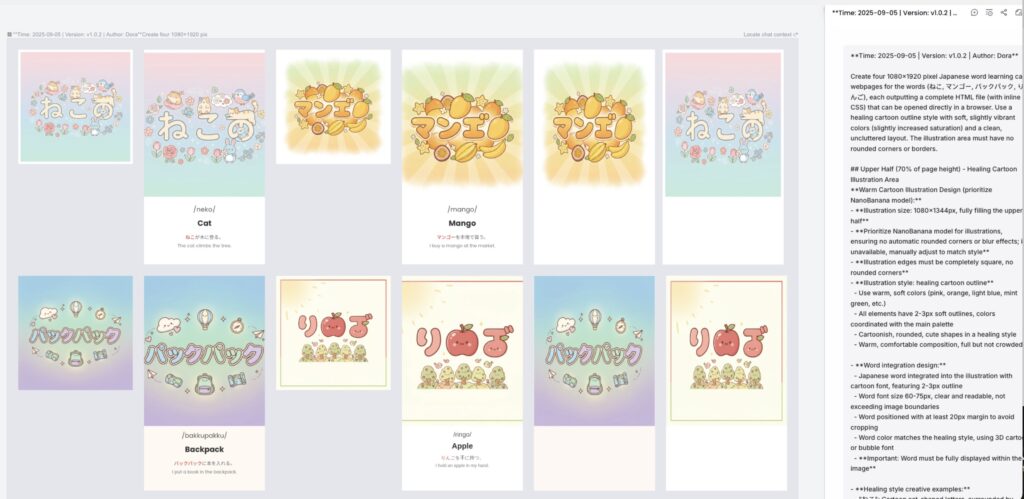Select the cat card without caption text
The image size is (1024, 499).
click(723, 157)
